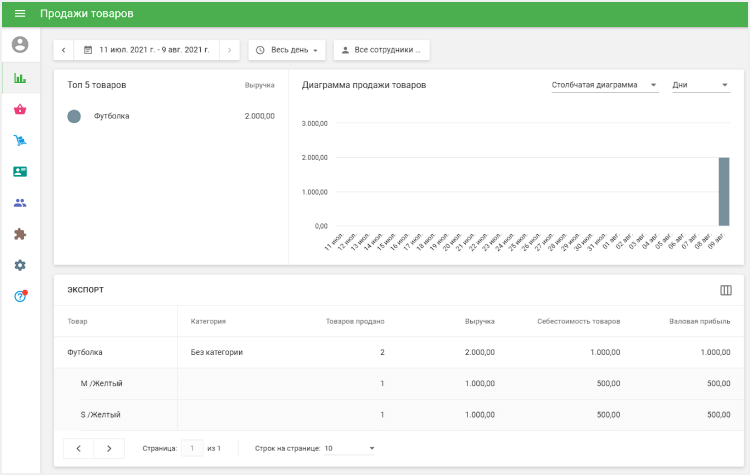Open date range picker 11 июл. - 9 авг.
The height and width of the screenshot is (475, 750).
coord(147,50)
